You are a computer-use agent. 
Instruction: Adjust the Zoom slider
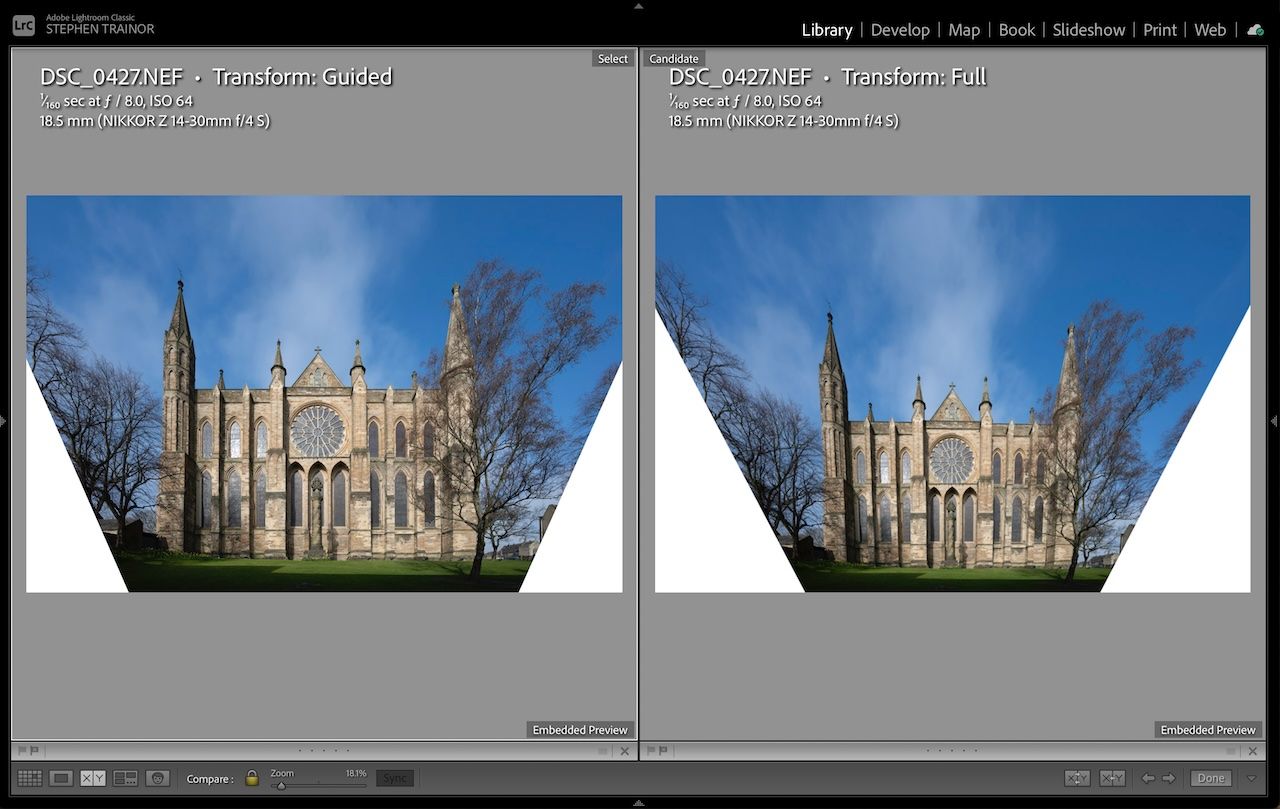click(x=283, y=784)
